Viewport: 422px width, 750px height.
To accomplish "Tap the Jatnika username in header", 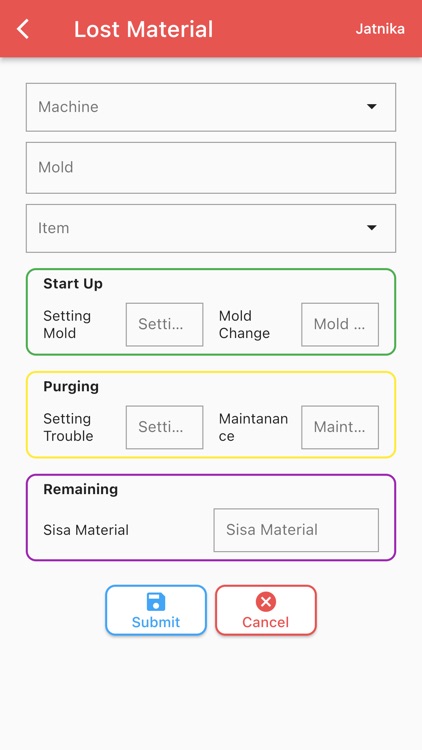I will pyautogui.click(x=380, y=29).
